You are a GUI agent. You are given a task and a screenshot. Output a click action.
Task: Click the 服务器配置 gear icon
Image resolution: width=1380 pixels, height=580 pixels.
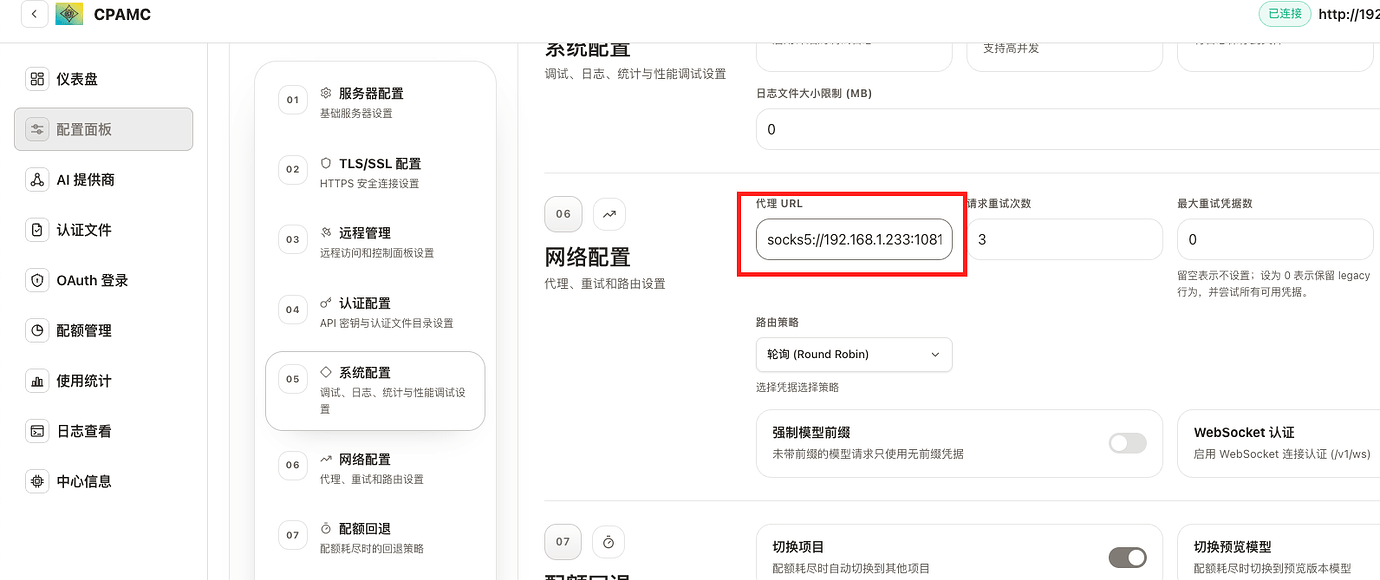pyautogui.click(x=326, y=93)
